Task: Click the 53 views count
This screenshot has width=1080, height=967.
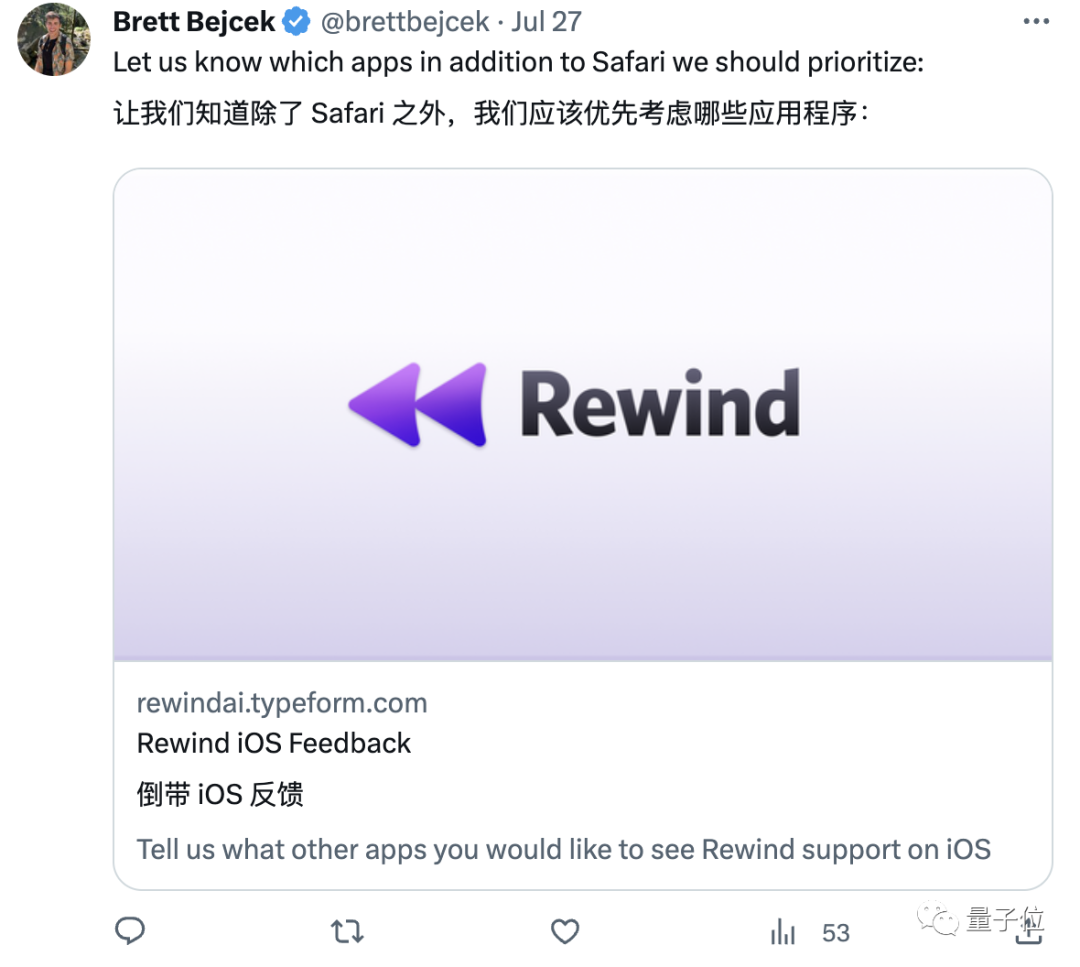Action: coord(836,933)
